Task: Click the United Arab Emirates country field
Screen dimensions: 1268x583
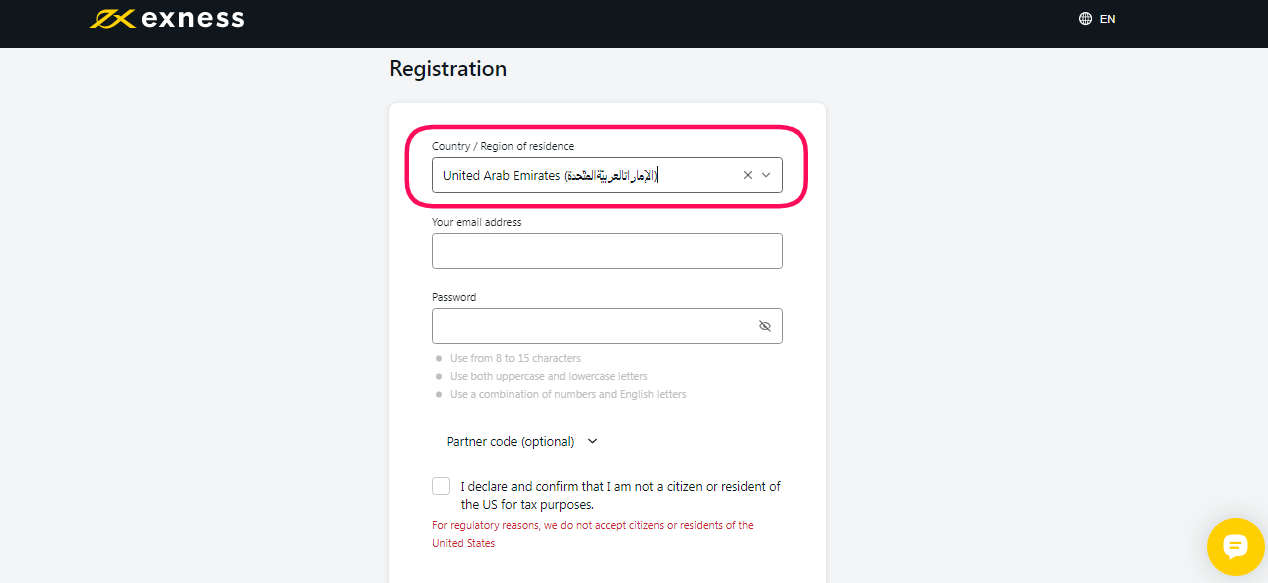Action: 607,175
